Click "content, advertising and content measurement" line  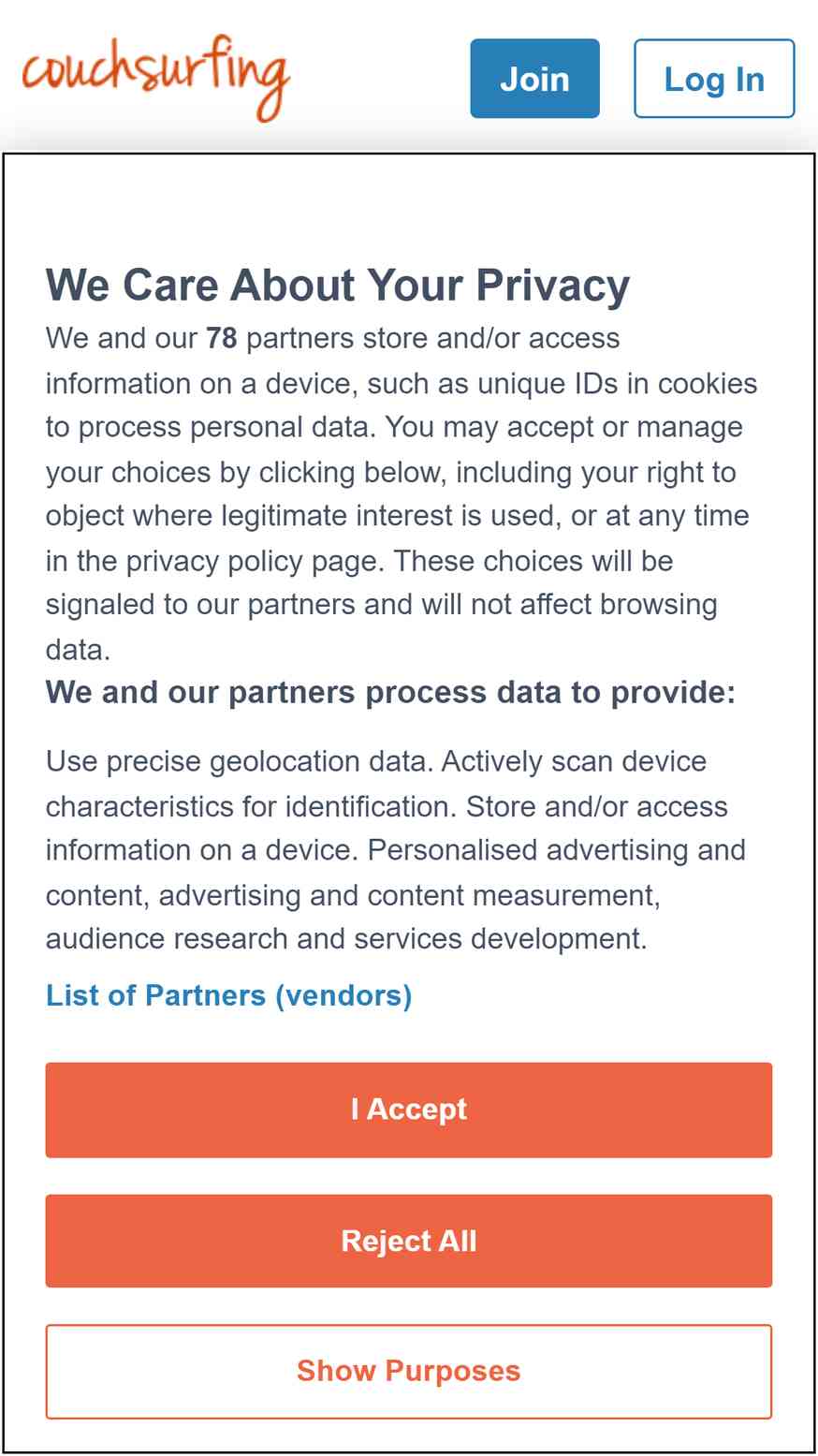coord(353,895)
